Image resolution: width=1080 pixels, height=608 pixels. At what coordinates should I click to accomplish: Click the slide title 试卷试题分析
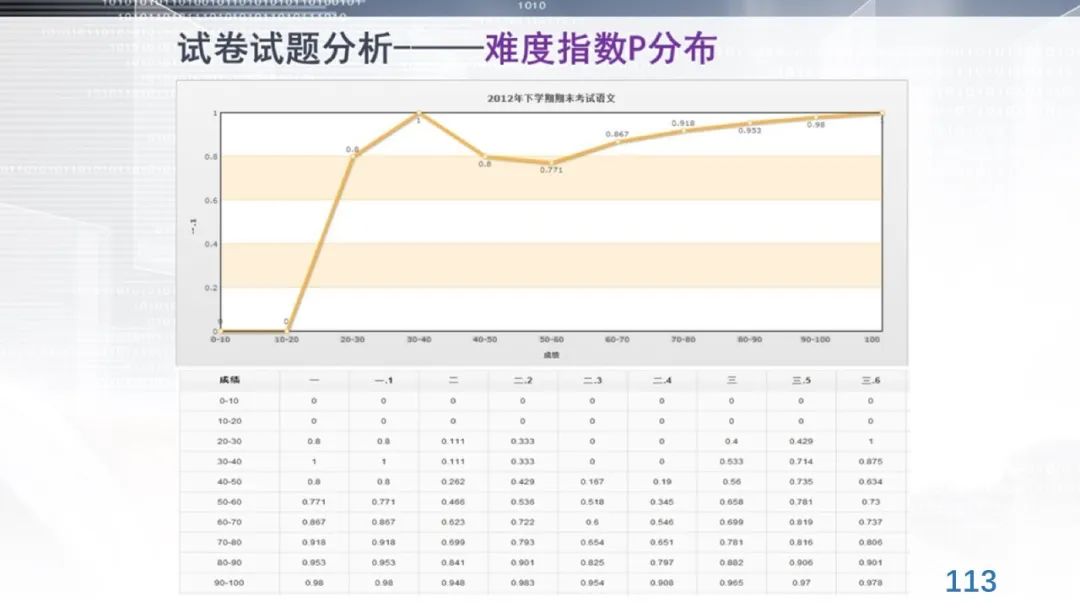point(285,50)
